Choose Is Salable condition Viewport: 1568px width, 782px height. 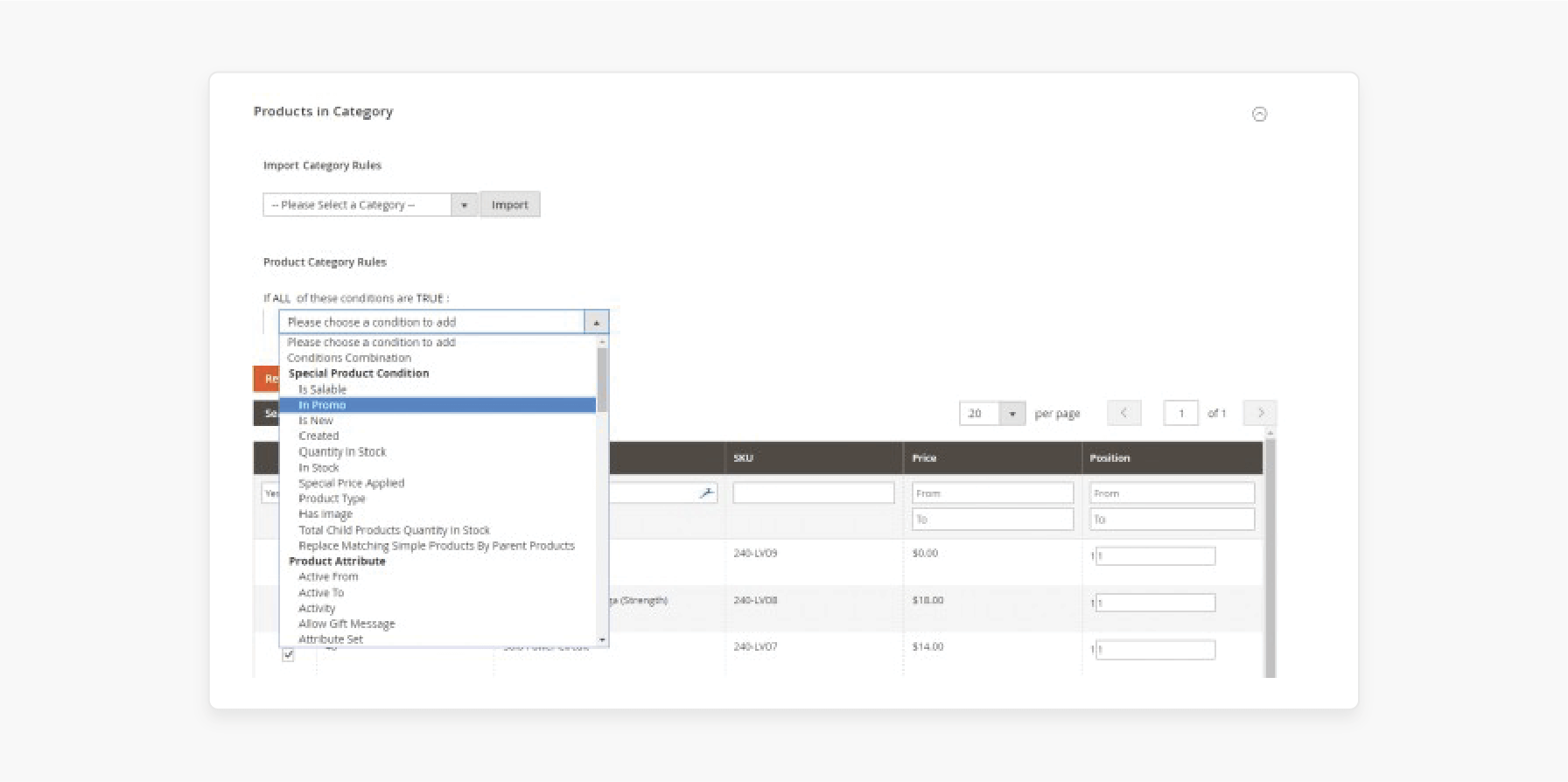point(322,389)
